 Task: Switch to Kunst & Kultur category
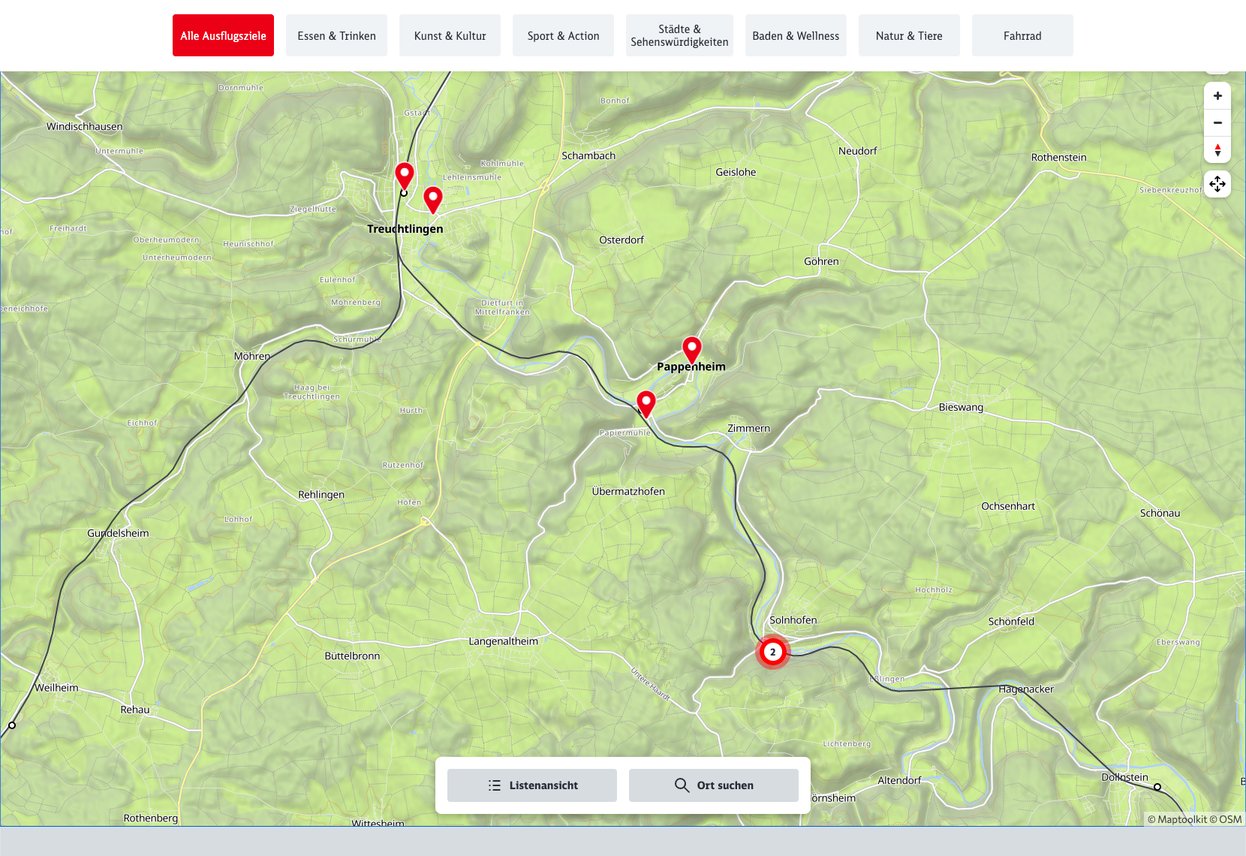pyautogui.click(x=450, y=36)
